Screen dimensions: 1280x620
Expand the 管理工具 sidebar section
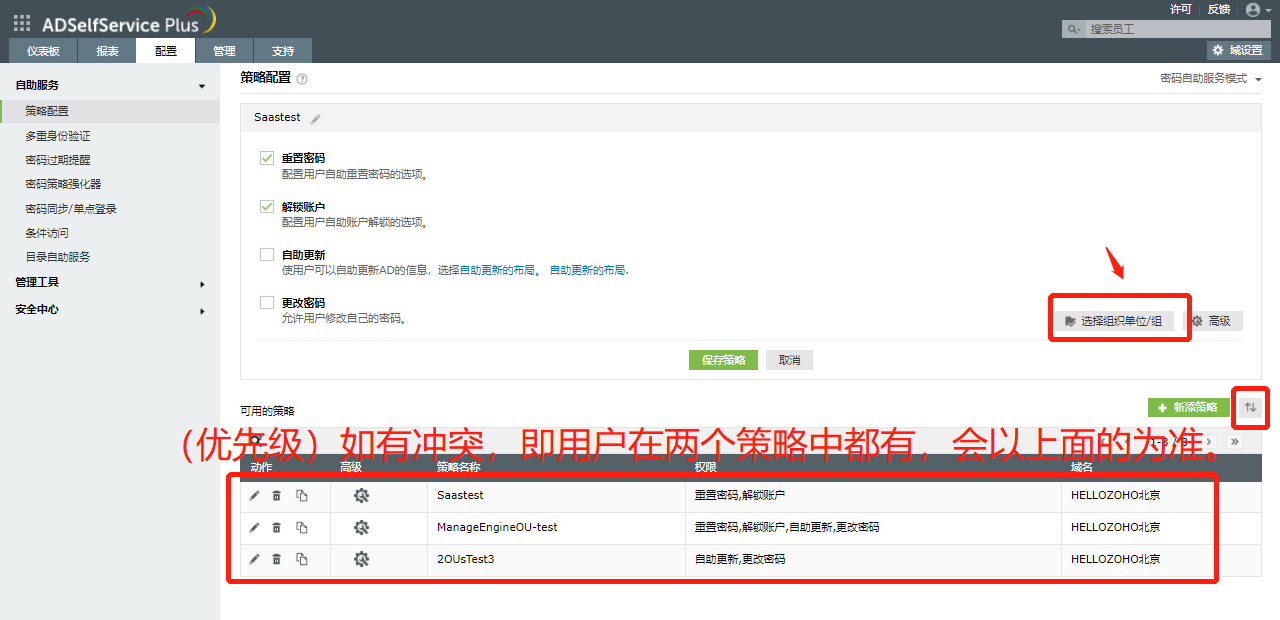click(x=109, y=283)
